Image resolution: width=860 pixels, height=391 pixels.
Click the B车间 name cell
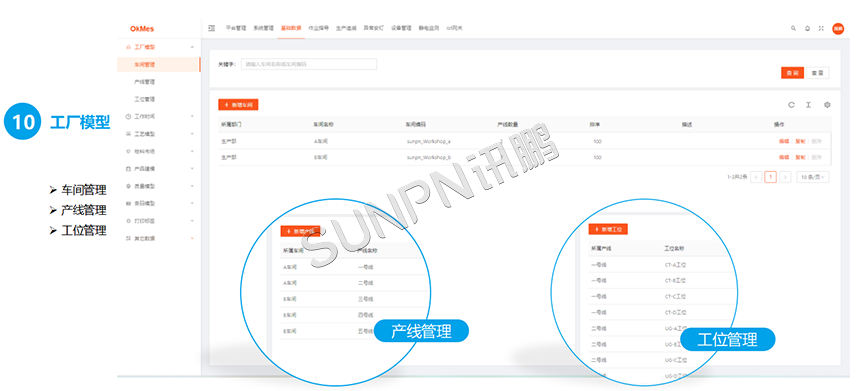[320, 157]
